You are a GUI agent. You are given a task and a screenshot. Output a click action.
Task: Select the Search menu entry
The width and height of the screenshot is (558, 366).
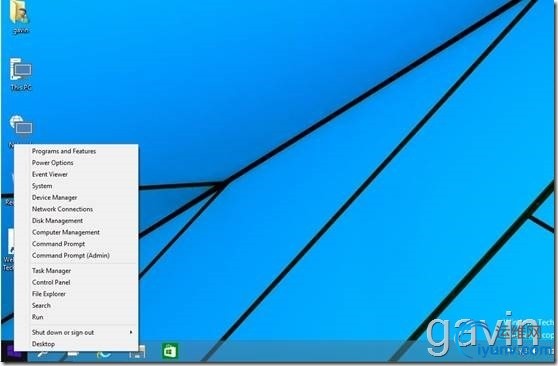click(76, 305)
